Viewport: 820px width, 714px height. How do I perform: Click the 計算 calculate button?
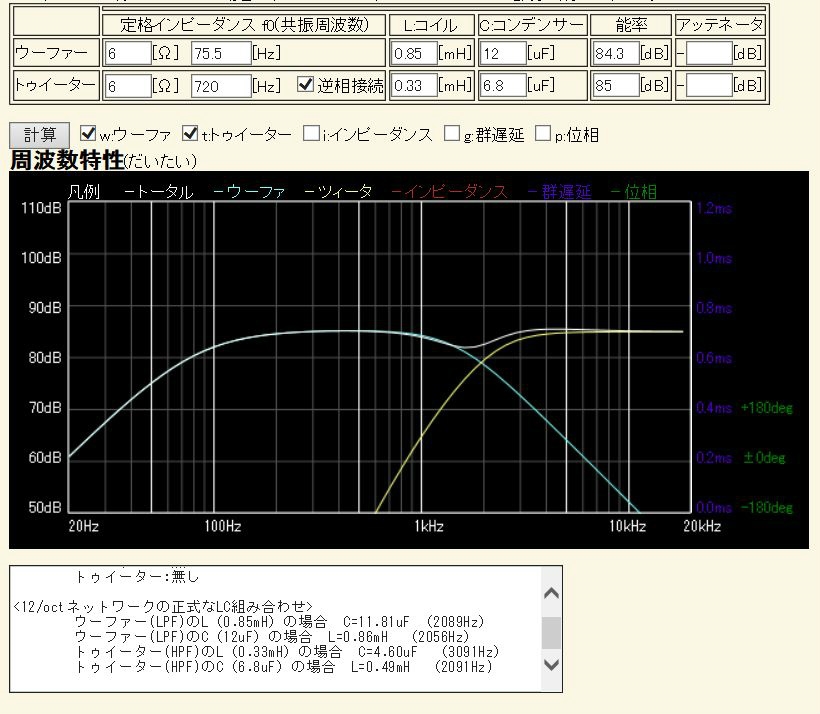pyautogui.click(x=40, y=134)
